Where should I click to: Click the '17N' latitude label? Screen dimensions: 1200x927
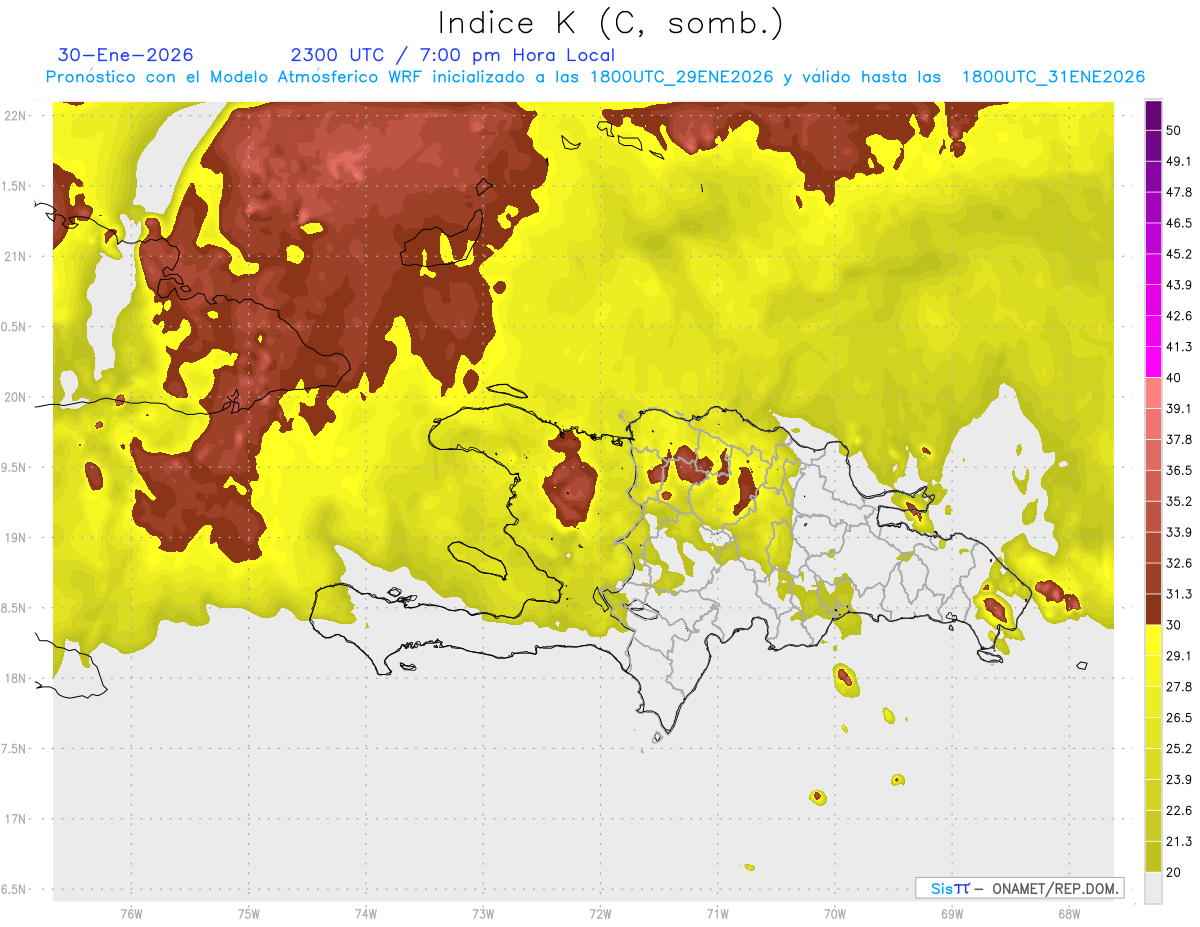pos(15,819)
